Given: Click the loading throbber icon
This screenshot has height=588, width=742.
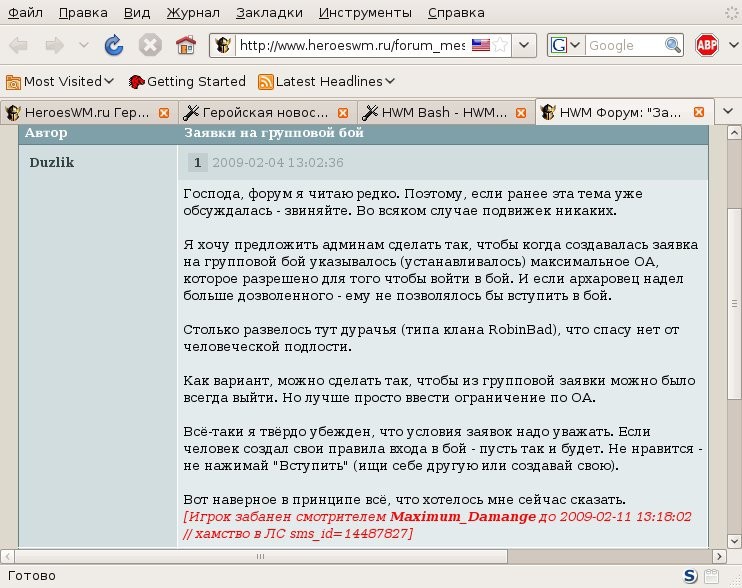Looking at the screenshot, I should tap(732, 13).
